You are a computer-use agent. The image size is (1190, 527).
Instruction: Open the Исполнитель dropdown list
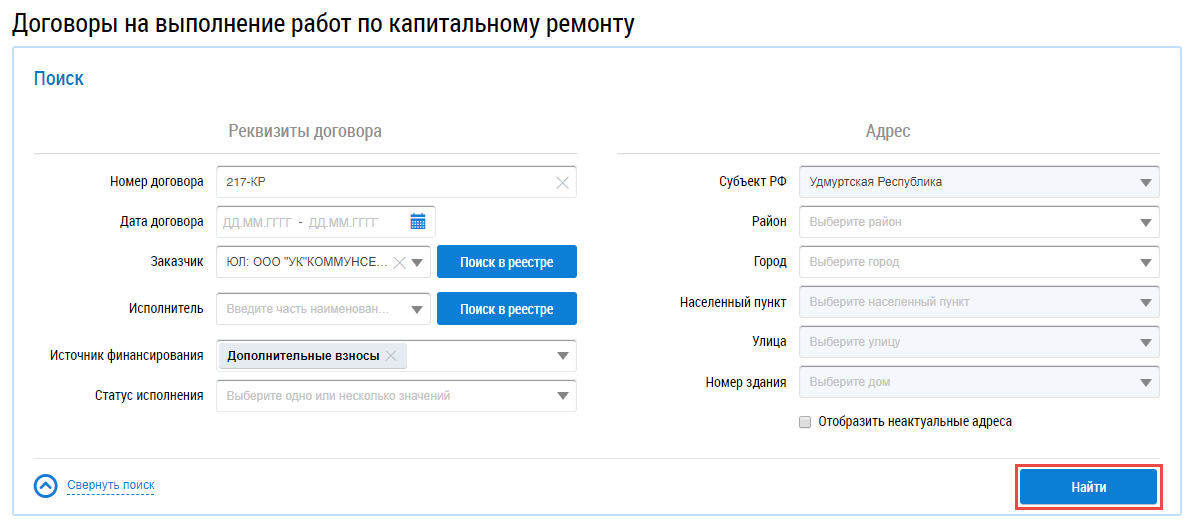pyautogui.click(x=418, y=310)
